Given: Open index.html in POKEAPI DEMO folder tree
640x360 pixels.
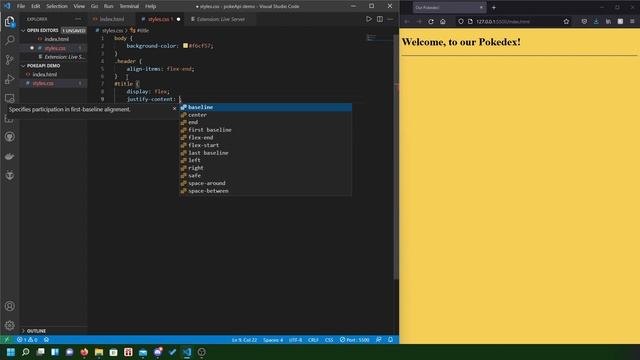Looking at the screenshot, I should tap(53, 74).
